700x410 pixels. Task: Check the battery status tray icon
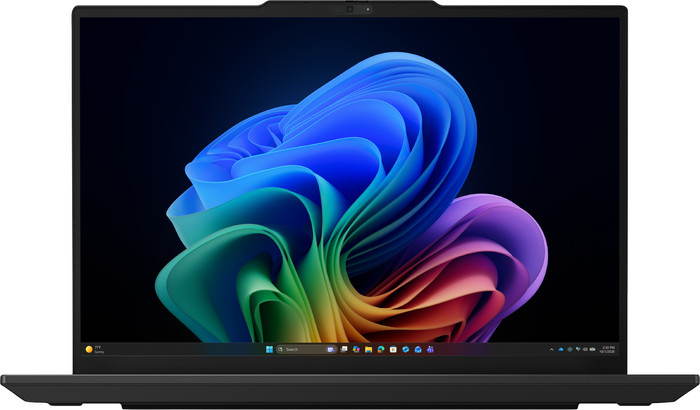[592, 349]
